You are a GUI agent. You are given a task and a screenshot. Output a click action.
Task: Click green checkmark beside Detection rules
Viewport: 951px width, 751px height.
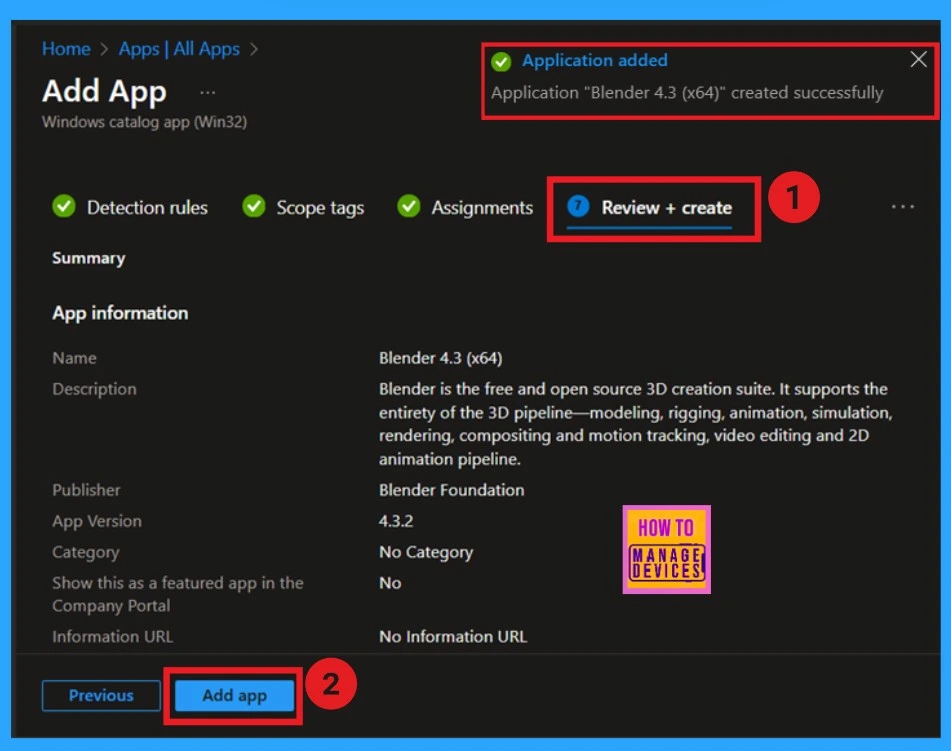click(64, 206)
